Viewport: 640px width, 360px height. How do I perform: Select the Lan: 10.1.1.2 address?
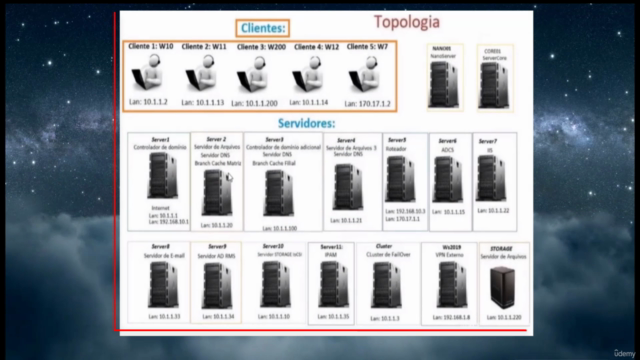point(148,102)
